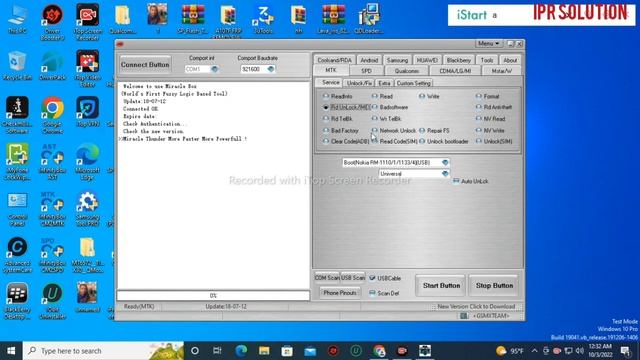This screenshot has width=640, height=360.
Task: Open Task View on the taskbar
Action: (217, 351)
